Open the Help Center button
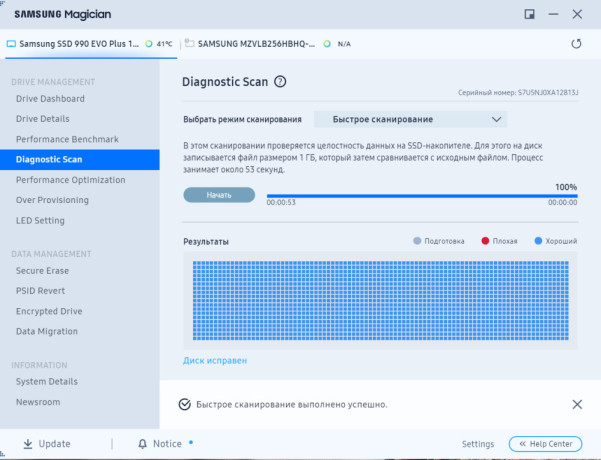601x460 pixels. coord(545,444)
